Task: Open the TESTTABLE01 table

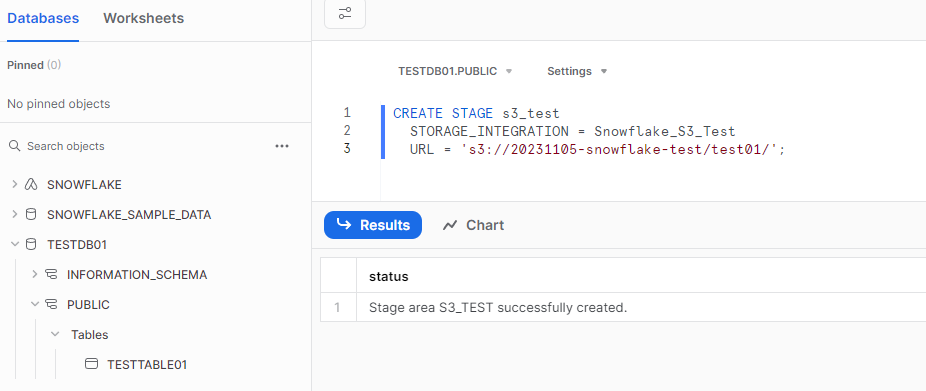Action: (147, 364)
